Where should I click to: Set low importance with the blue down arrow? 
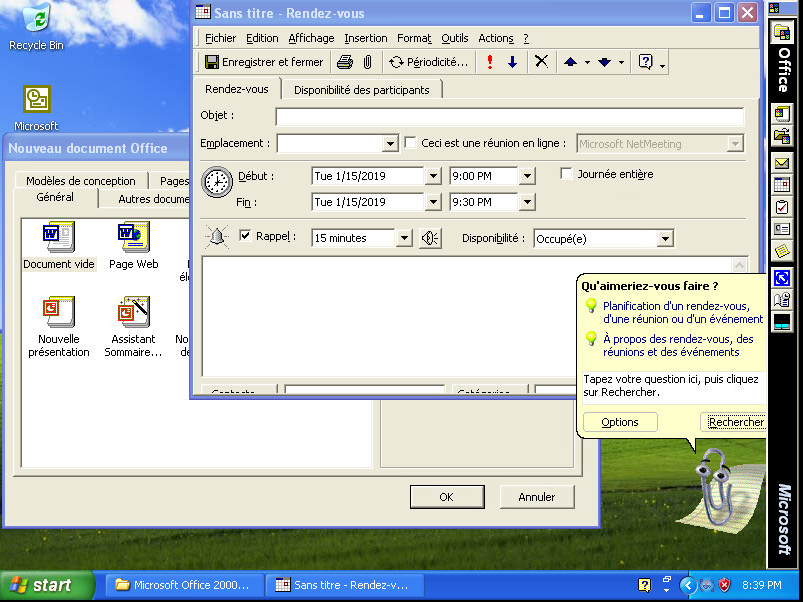(x=512, y=62)
